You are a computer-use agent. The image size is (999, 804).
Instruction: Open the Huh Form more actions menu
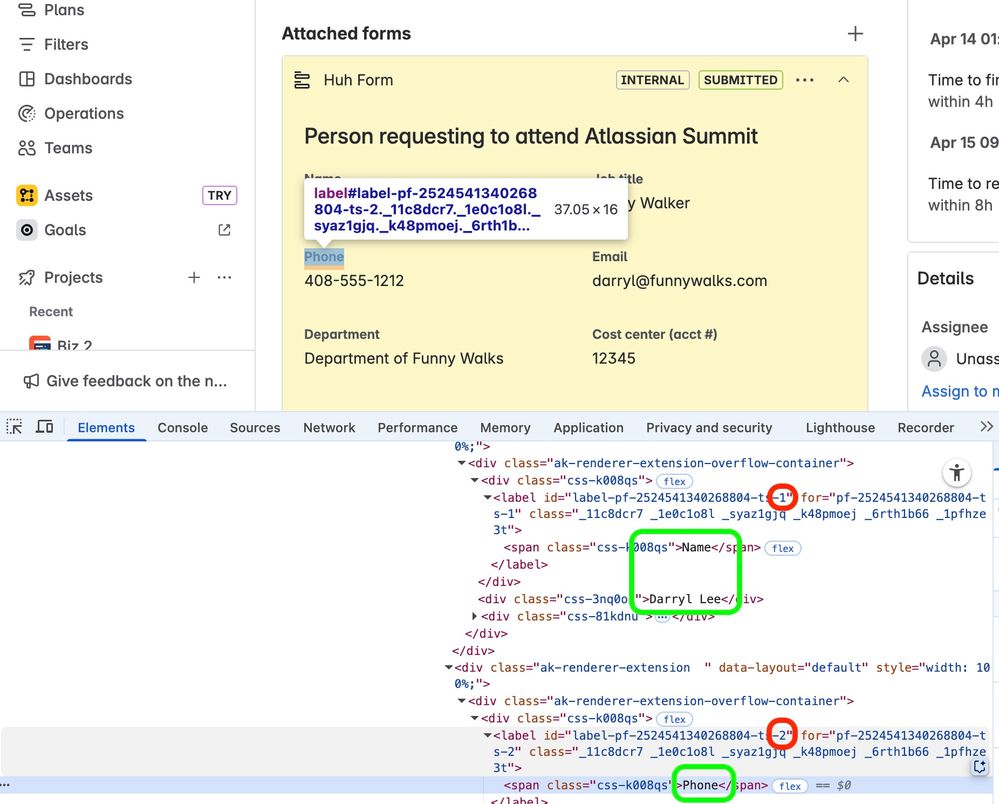click(805, 80)
